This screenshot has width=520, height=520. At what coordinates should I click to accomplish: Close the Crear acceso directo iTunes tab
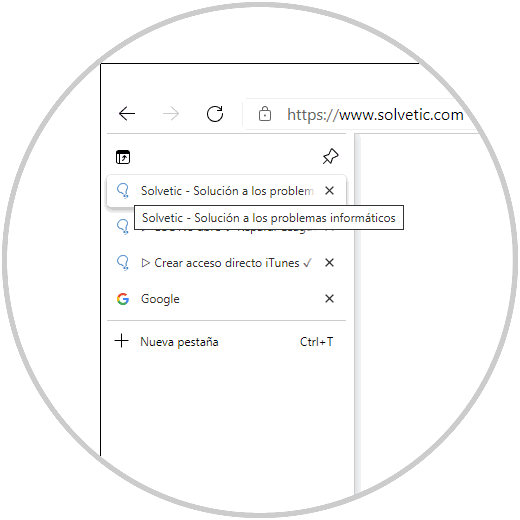(x=329, y=263)
